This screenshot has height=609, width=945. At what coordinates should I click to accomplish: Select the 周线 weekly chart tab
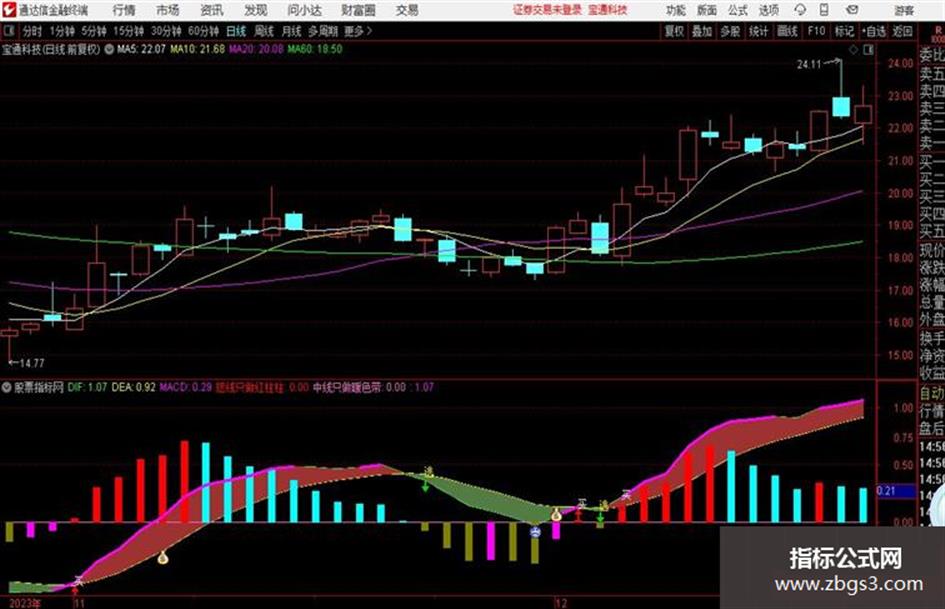[x=264, y=31]
